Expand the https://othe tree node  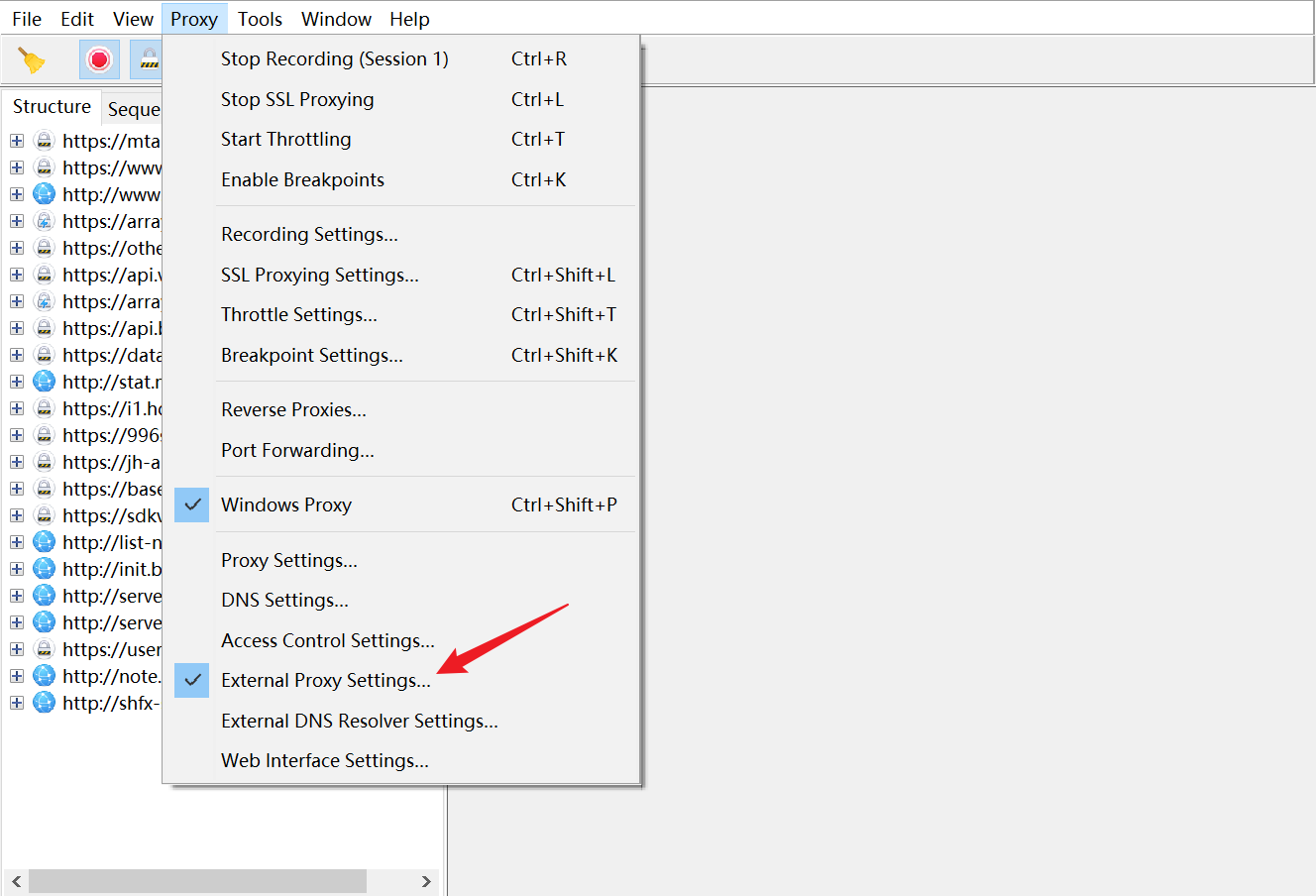click(x=17, y=248)
